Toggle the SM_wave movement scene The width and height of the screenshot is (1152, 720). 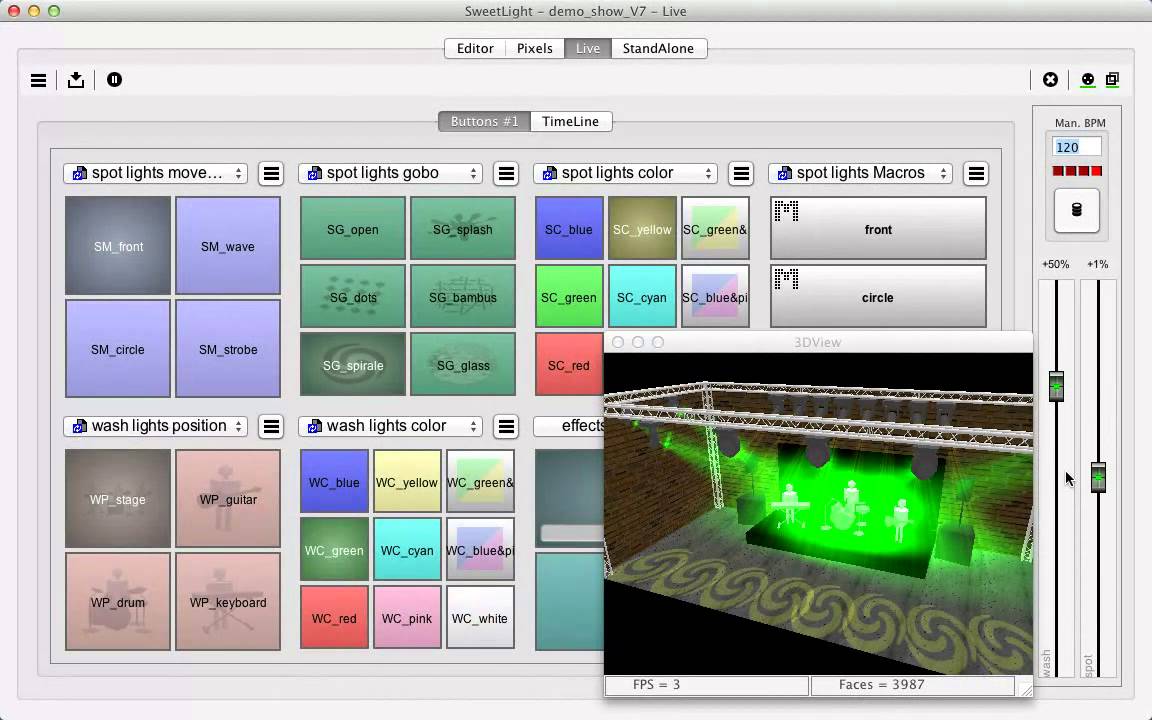(228, 245)
